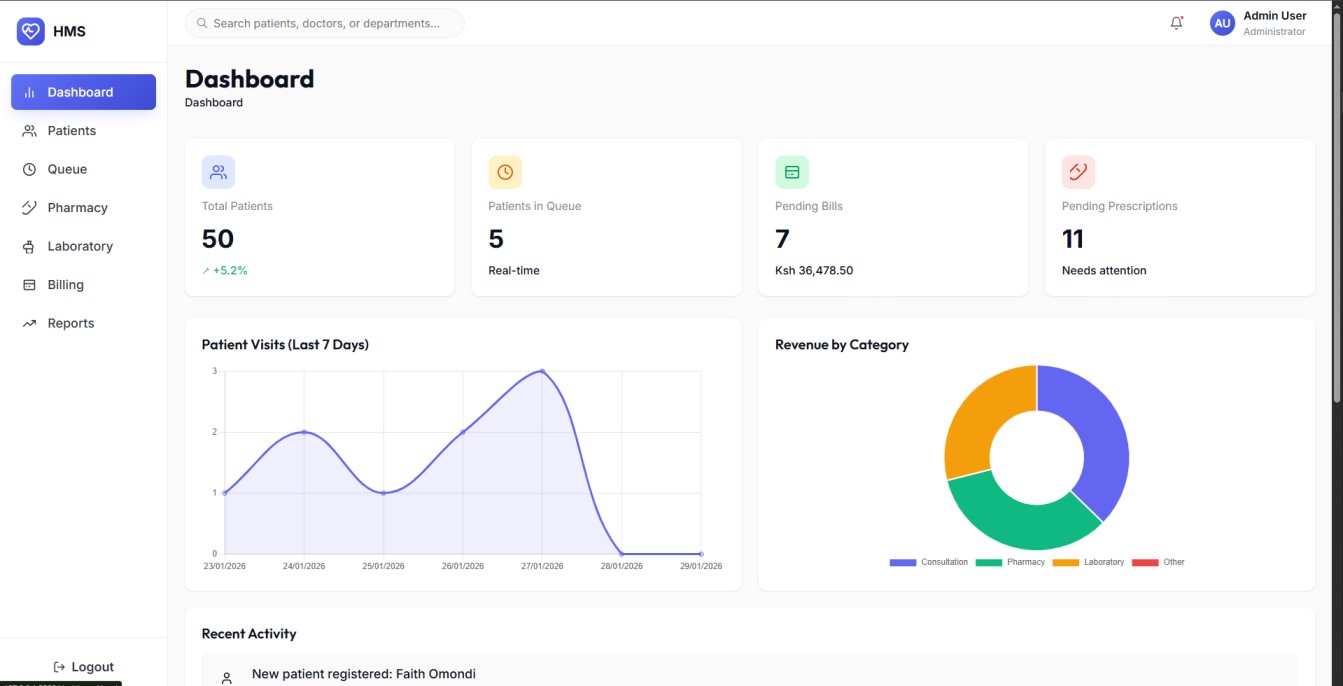Viewport: 1343px width, 686px height.
Task: Click the HMS heart logo icon
Action: [31, 31]
